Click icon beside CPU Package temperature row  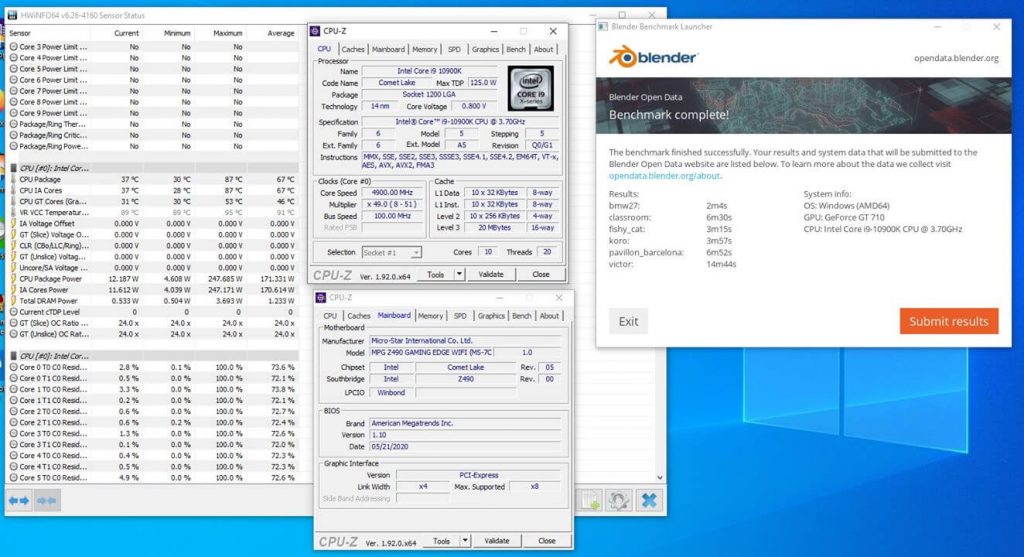point(14,179)
